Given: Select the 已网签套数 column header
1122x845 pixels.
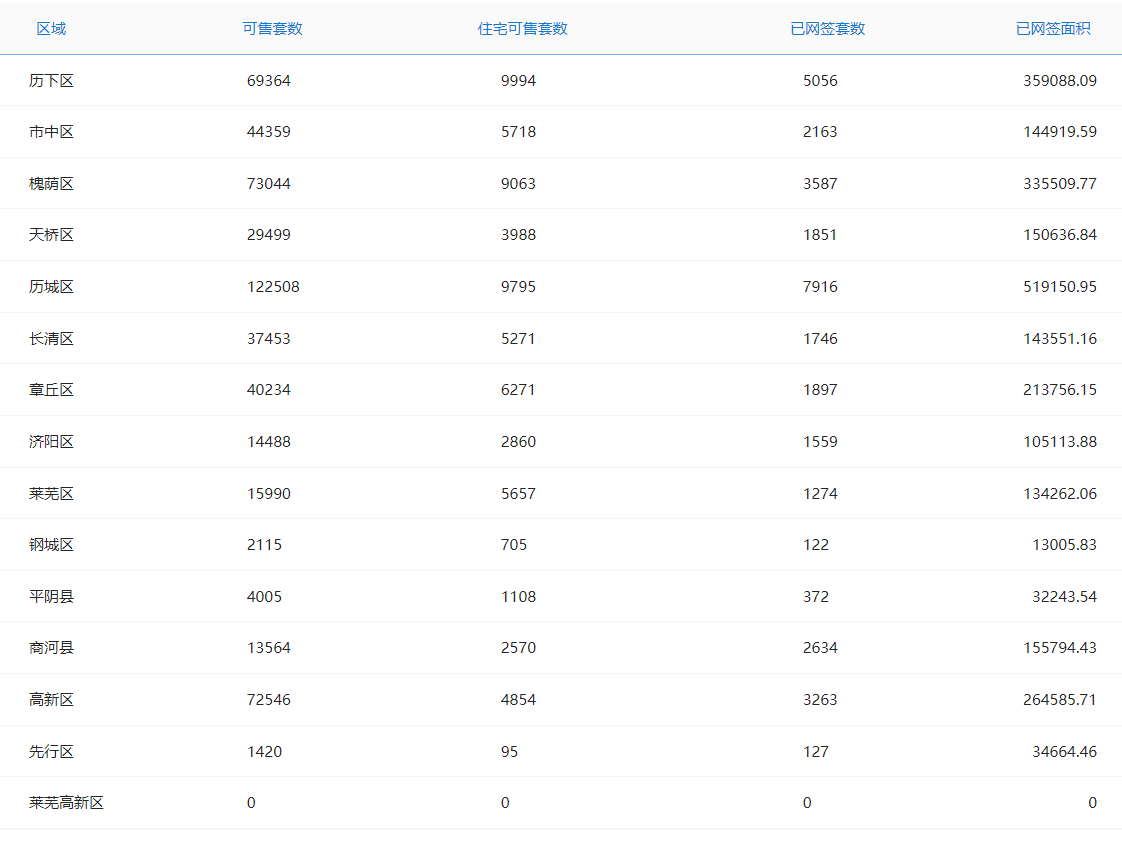Looking at the screenshot, I should point(827,29).
